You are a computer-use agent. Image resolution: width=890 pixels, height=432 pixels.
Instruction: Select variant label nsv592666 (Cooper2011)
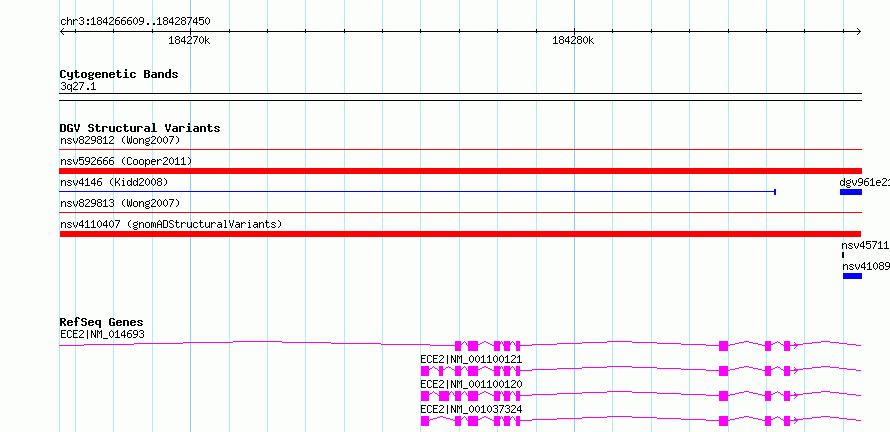pos(126,161)
